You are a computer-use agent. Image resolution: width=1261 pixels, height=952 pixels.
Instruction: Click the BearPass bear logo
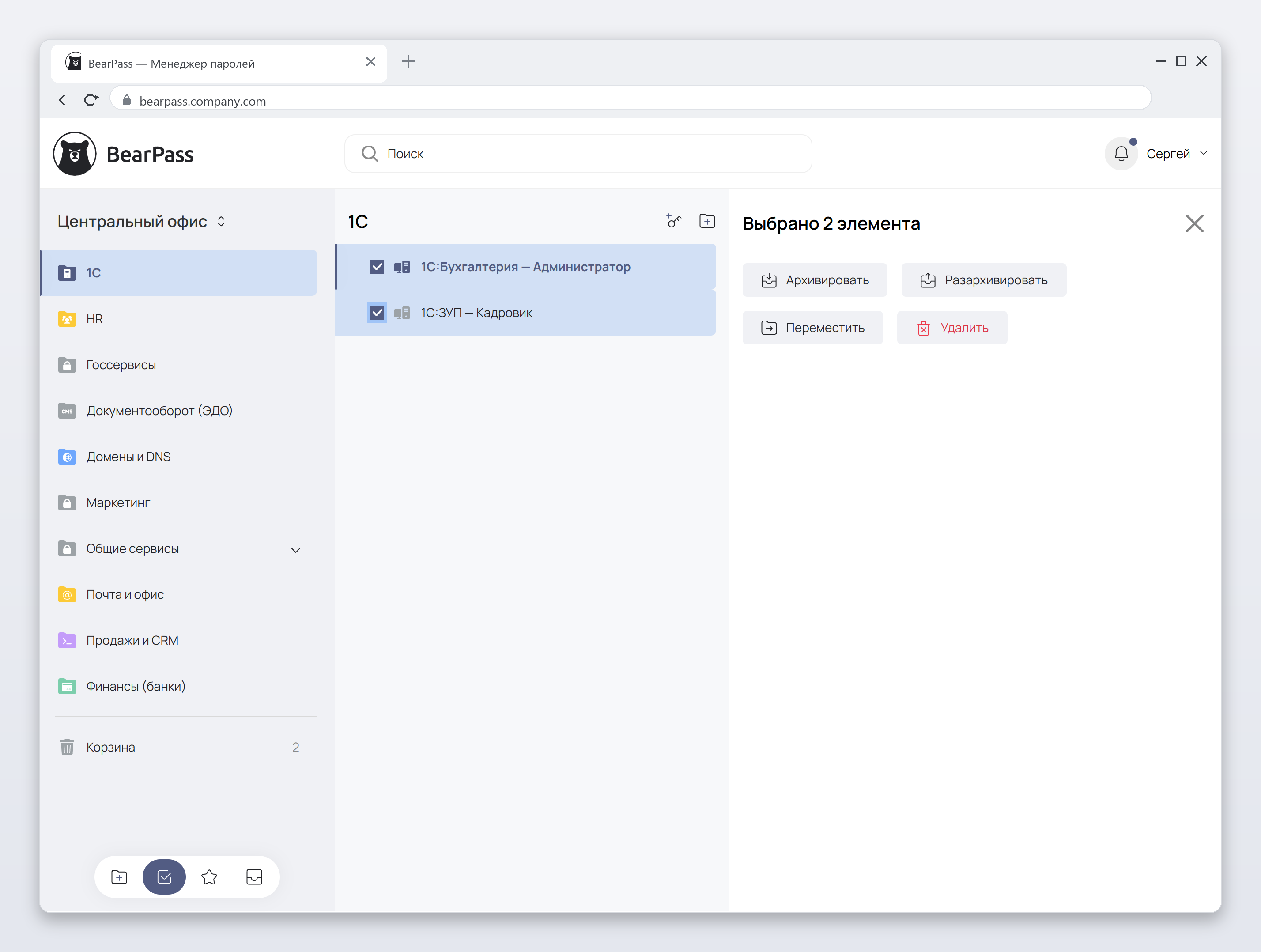pyautogui.click(x=74, y=154)
